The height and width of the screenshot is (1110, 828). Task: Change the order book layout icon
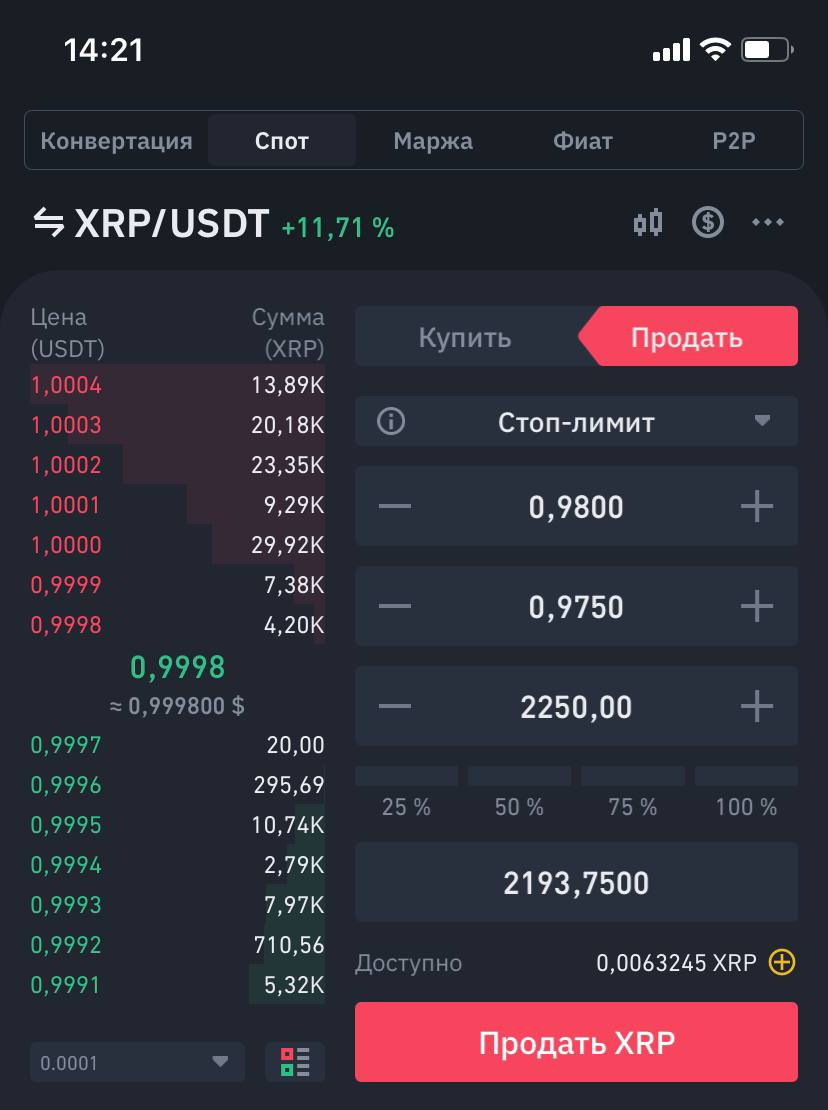pyautogui.click(x=295, y=1062)
